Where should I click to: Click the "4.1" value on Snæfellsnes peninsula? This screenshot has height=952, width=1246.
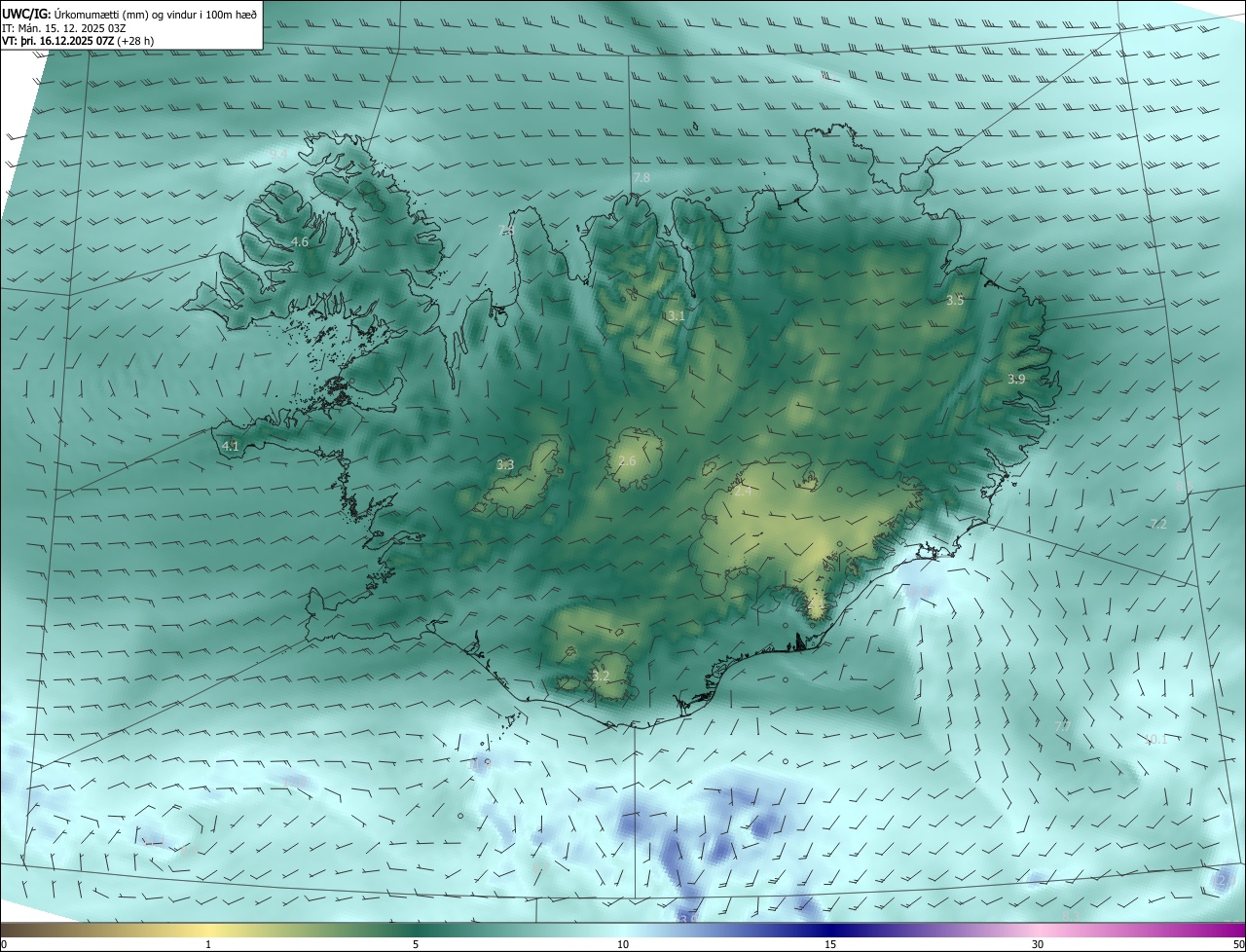[231, 447]
